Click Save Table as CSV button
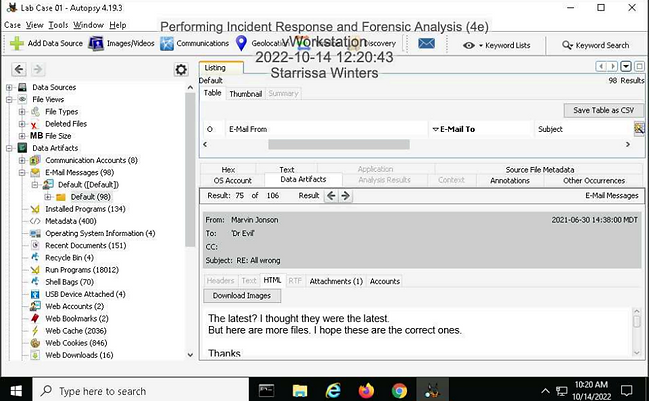This screenshot has height=401, width=649. (x=603, y=110)
